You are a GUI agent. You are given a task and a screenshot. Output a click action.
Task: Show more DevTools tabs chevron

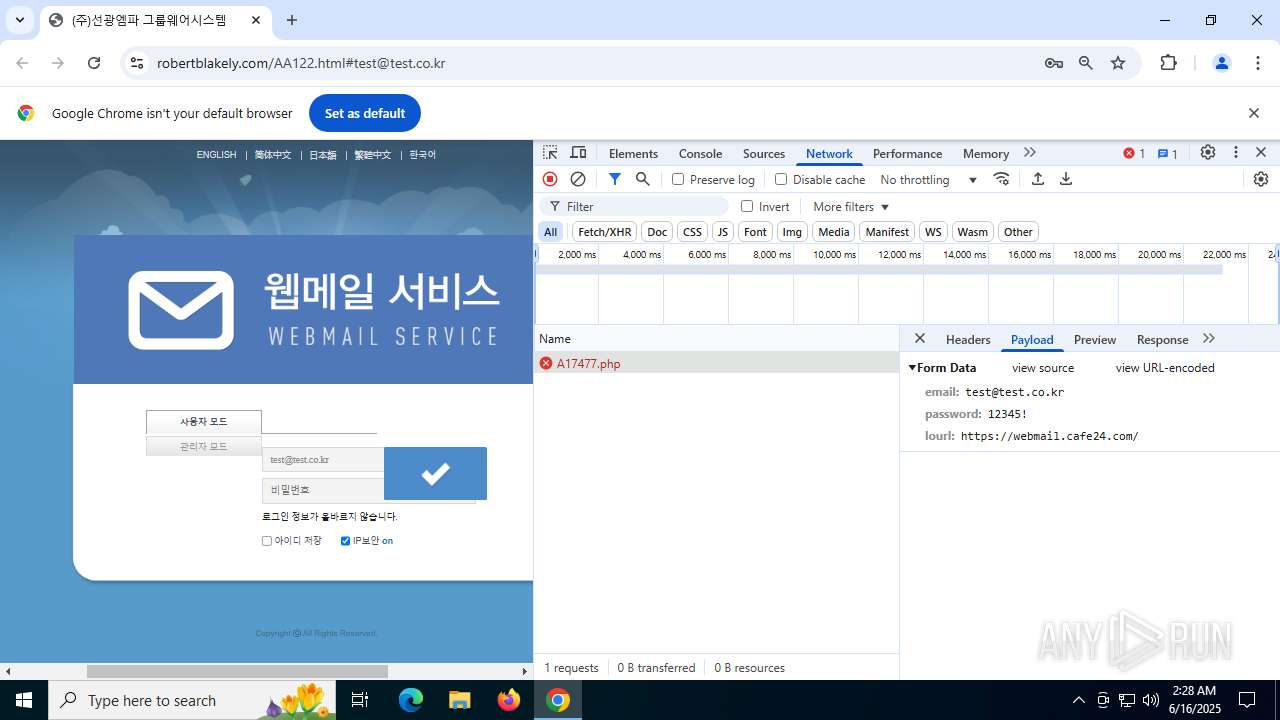click(x=1030, y=153)
